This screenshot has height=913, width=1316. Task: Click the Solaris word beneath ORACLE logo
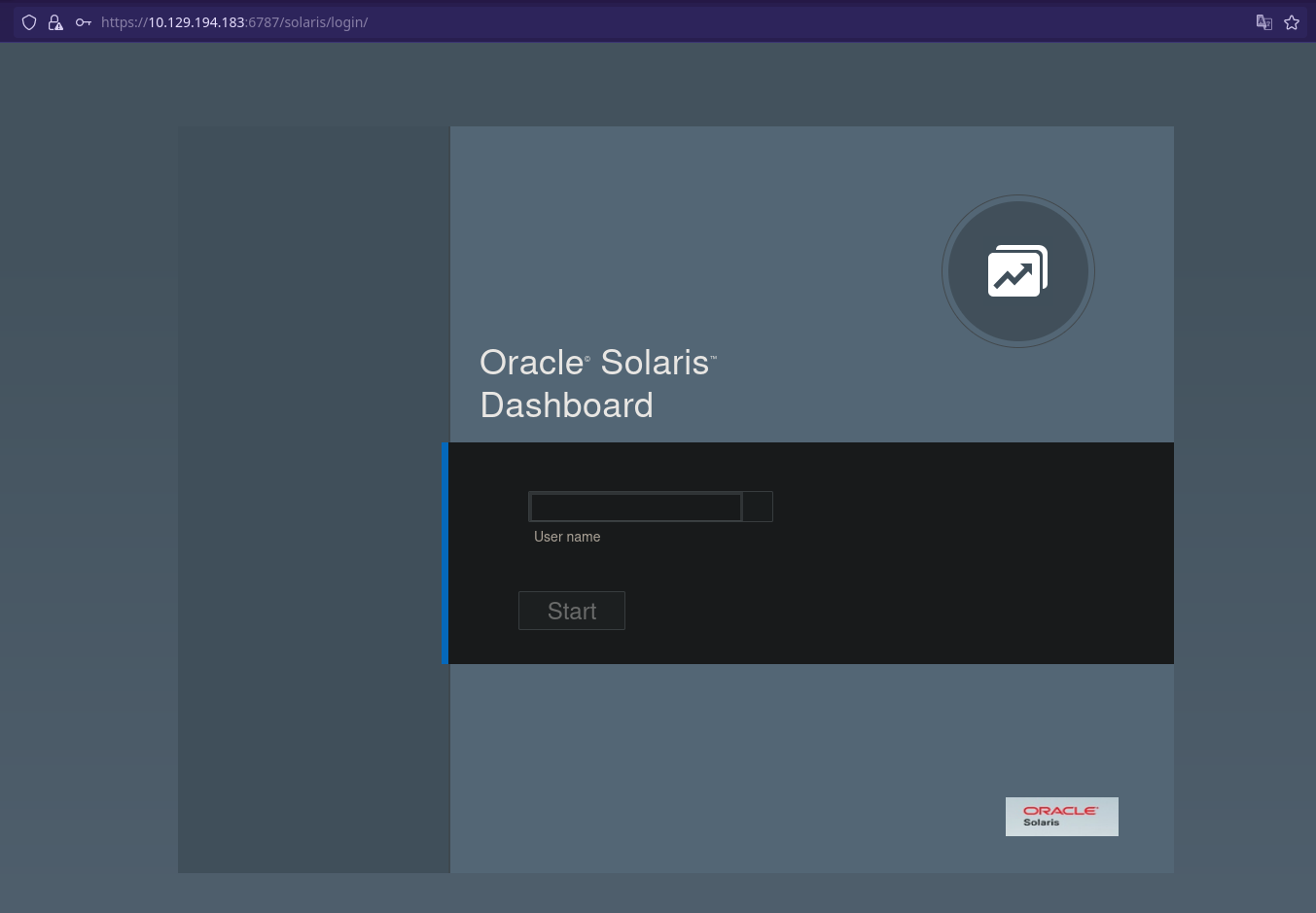(x=1041, y=823)
